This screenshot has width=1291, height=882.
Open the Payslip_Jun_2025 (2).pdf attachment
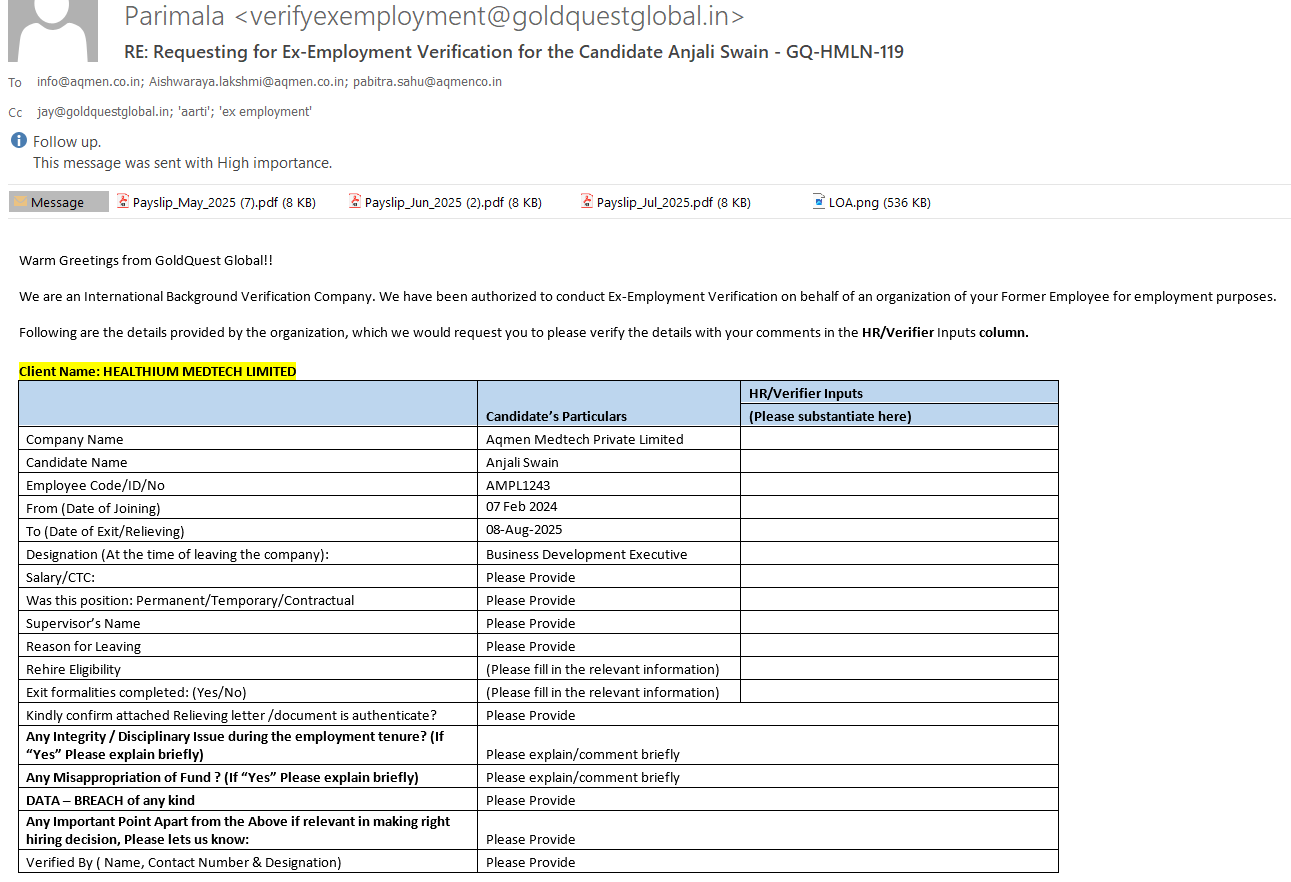pyautogui.click(x=452, y=202)
